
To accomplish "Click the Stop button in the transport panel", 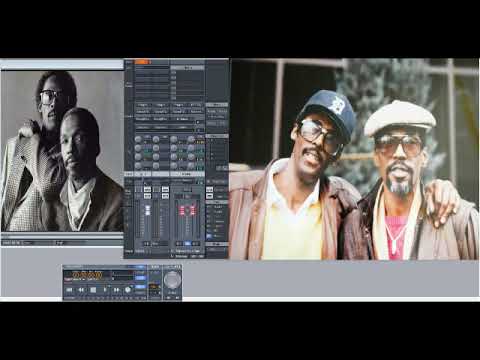I will point(93,290).
